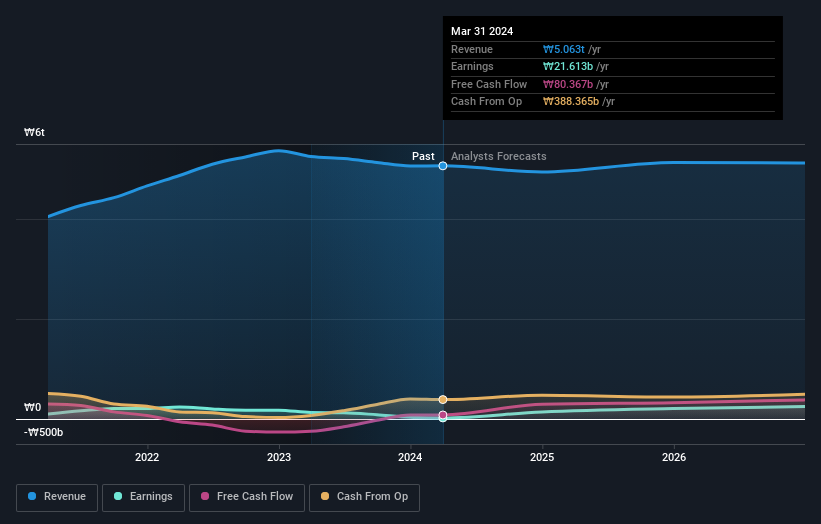Click the Past label on chart
Viewport: 821px width, 524px height.
point(423,156)
